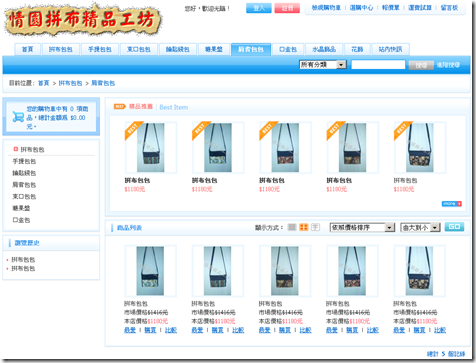The image size is (476, 363).
Task: Open the 站內快訊 navigation tab
Action: click(390, 49)
